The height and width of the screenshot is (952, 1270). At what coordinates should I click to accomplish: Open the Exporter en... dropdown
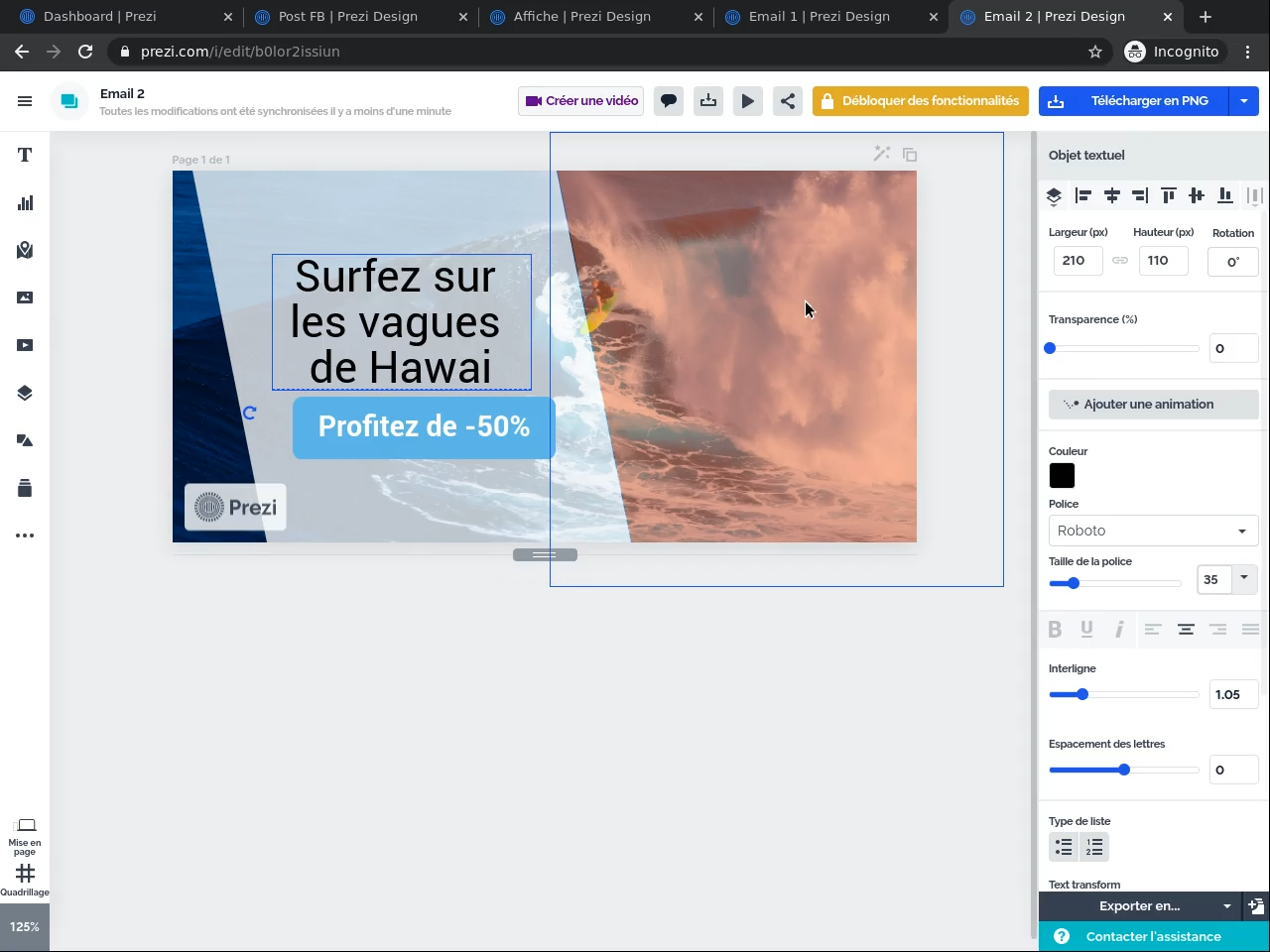(x=1140, y=905)
